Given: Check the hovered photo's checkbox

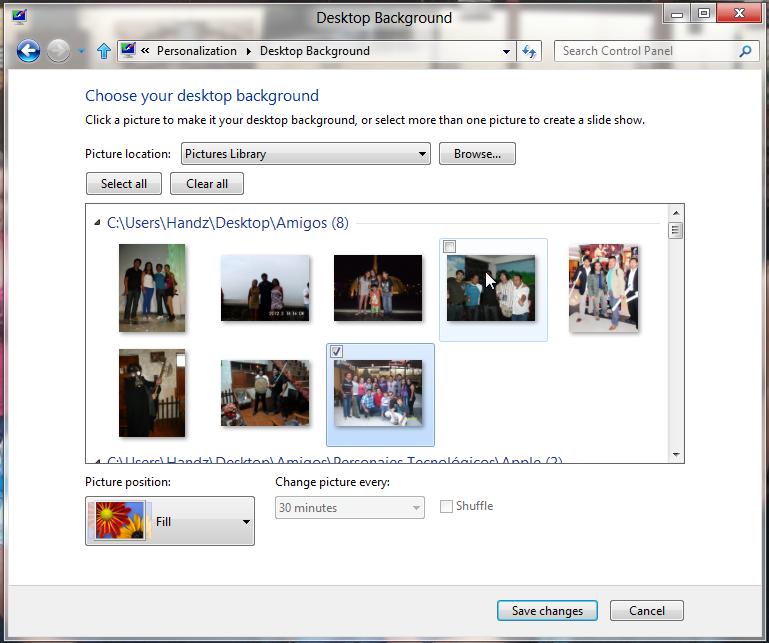Looking at the screenshot, I should click(x=450, y=247).
